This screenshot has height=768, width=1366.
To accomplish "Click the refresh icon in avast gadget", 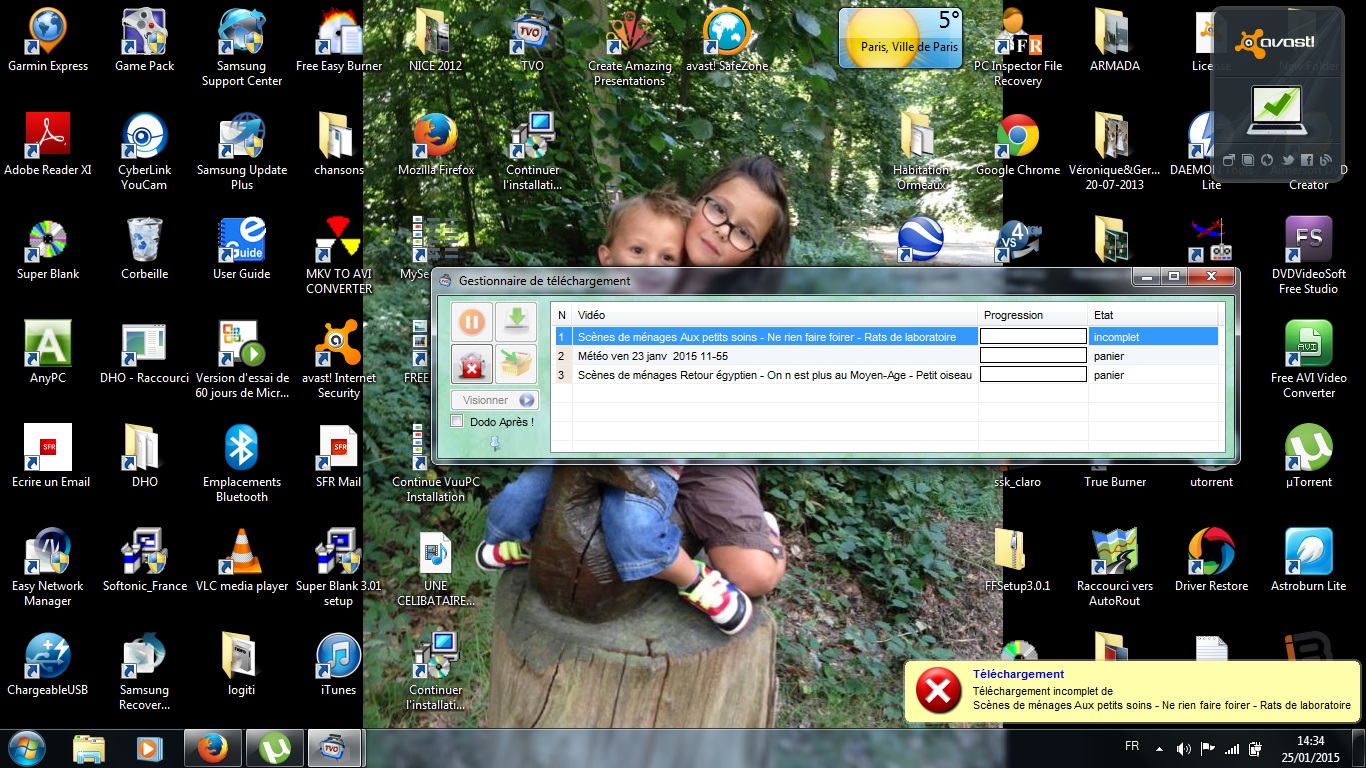I will (x=1267, y=160).
